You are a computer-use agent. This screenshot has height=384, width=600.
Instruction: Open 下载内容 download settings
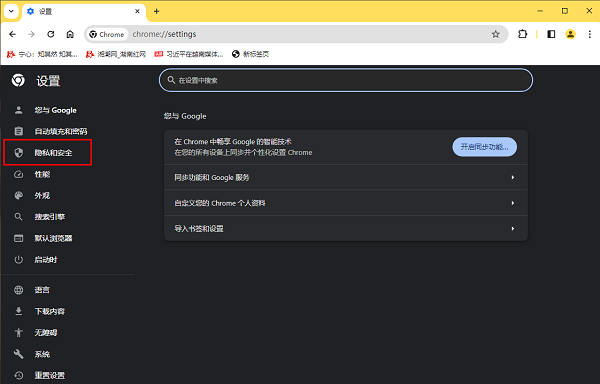click(x=50, y=311)
